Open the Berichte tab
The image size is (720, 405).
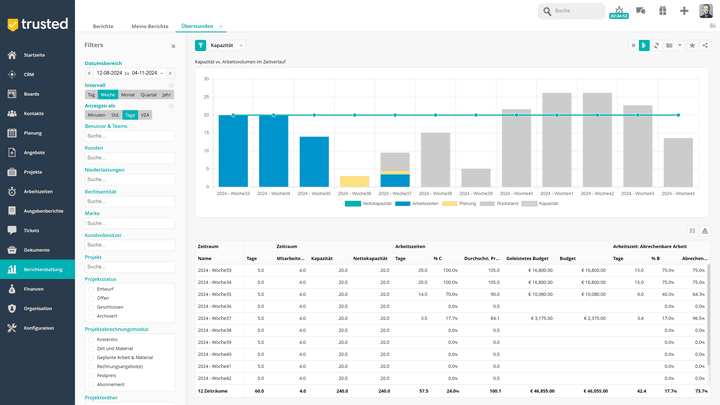(x=103, y=25)
